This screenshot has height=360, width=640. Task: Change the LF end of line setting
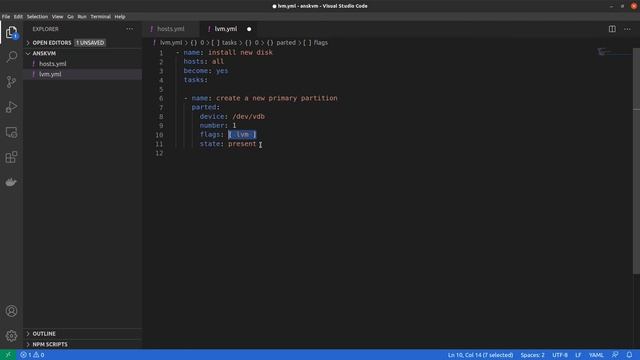pos(578,355)
